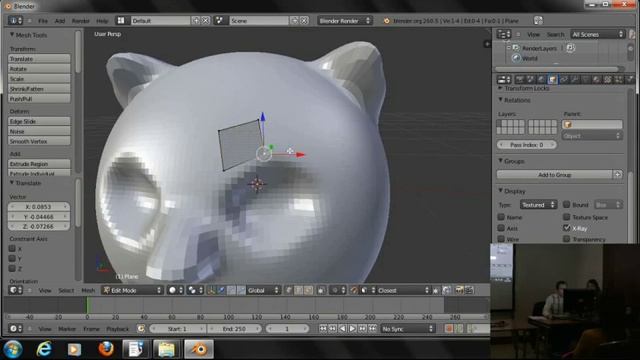Open the Textured display type dropdown
The width and height of the screenshot is (640, 360).
coord(538,204)
